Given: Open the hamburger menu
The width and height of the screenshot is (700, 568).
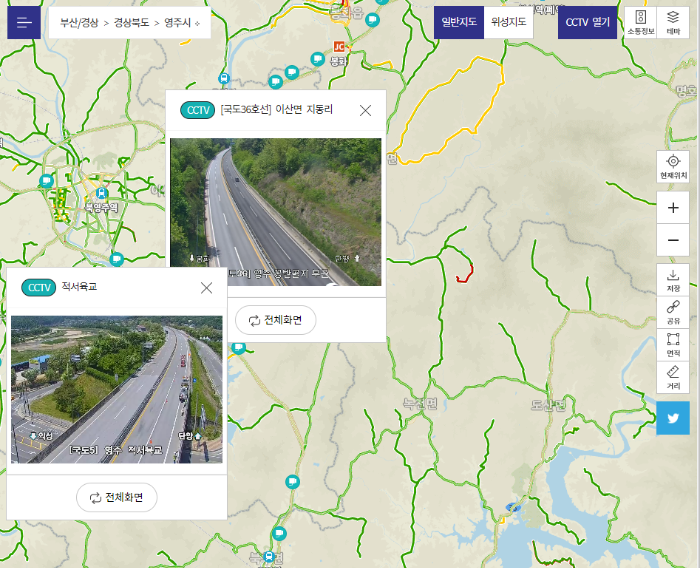Looking at the screenshot, I should (24, 22).
